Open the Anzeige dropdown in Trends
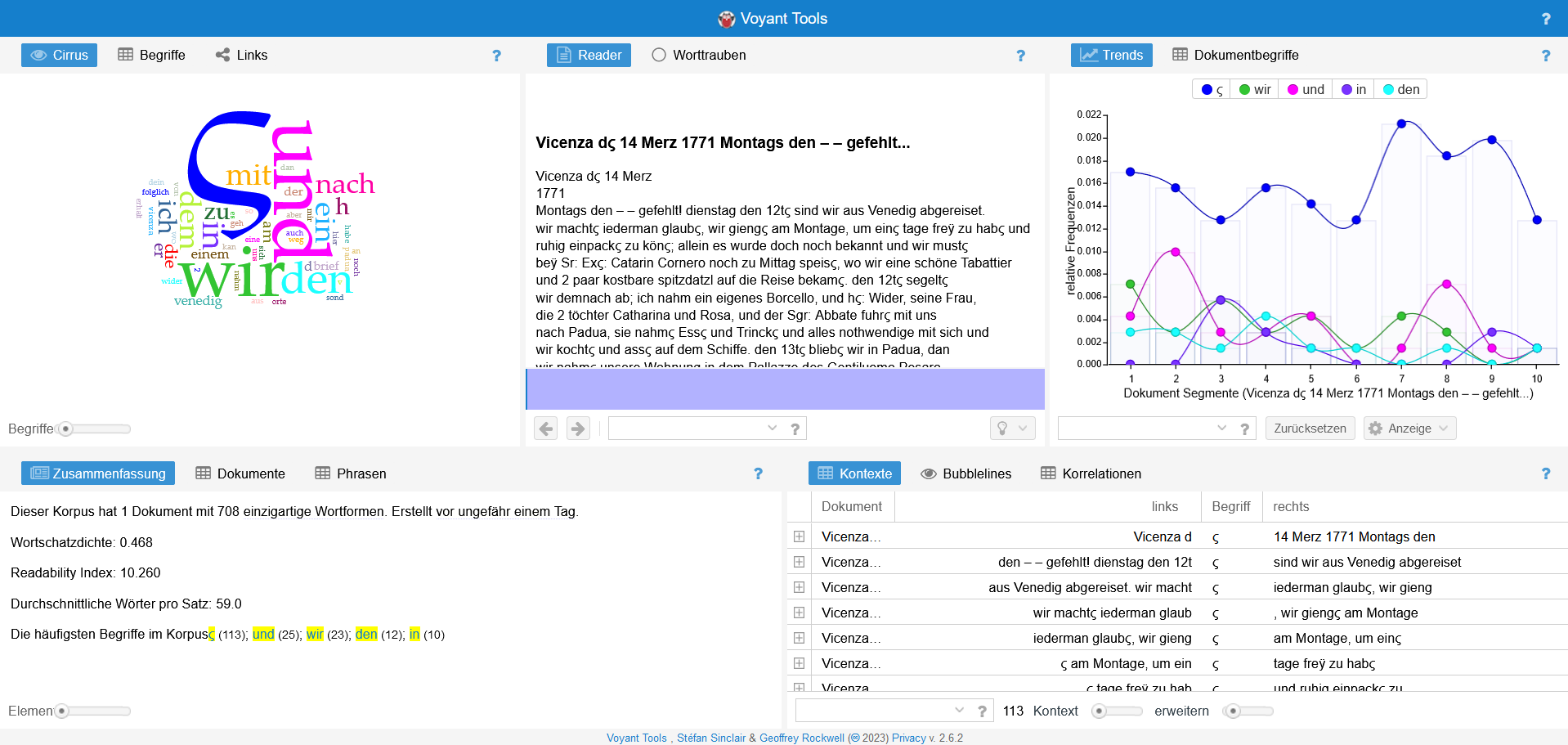The height and width of the screenshot is (745, 1568). [x=1409, y=429]
